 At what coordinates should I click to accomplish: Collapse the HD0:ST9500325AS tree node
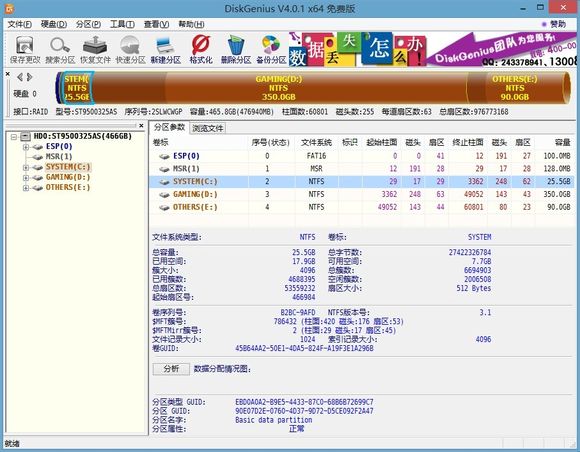(x=14, y=137)
